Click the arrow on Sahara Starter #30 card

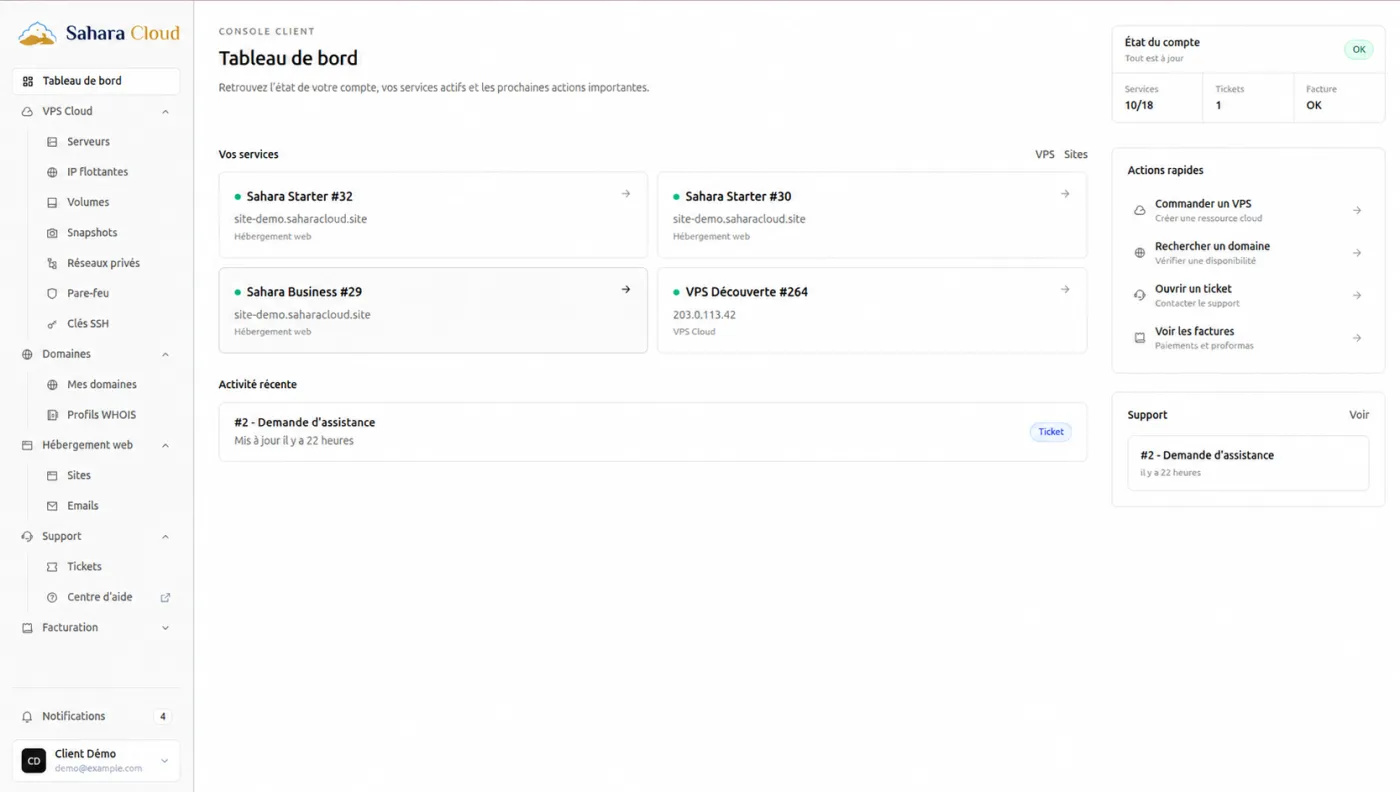(x=1065, y=194)
